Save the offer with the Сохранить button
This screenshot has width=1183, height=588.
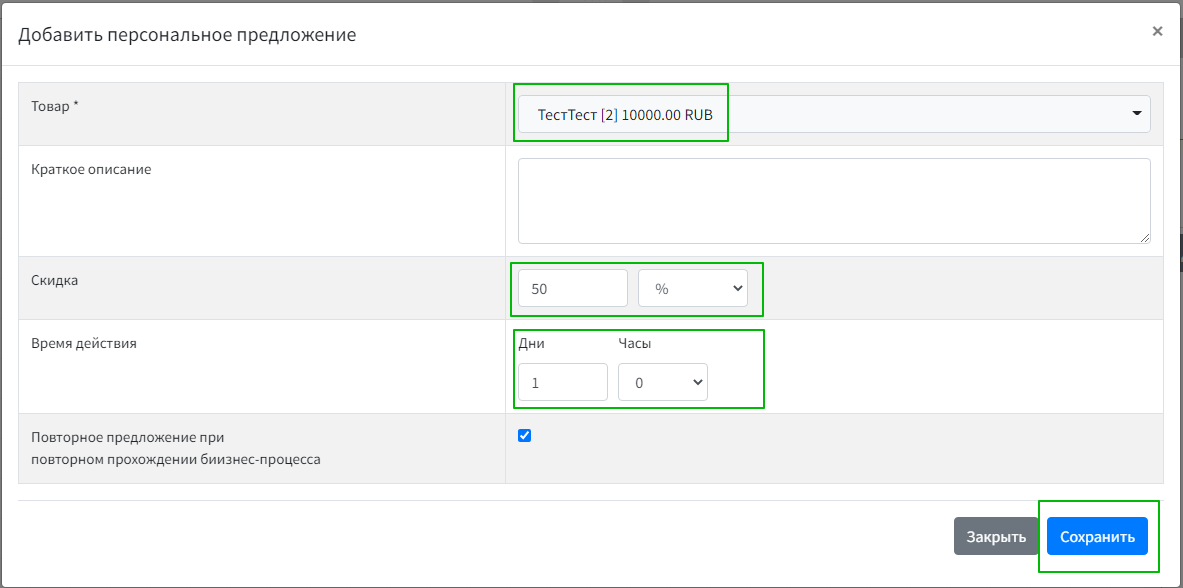click(1097, 536)
